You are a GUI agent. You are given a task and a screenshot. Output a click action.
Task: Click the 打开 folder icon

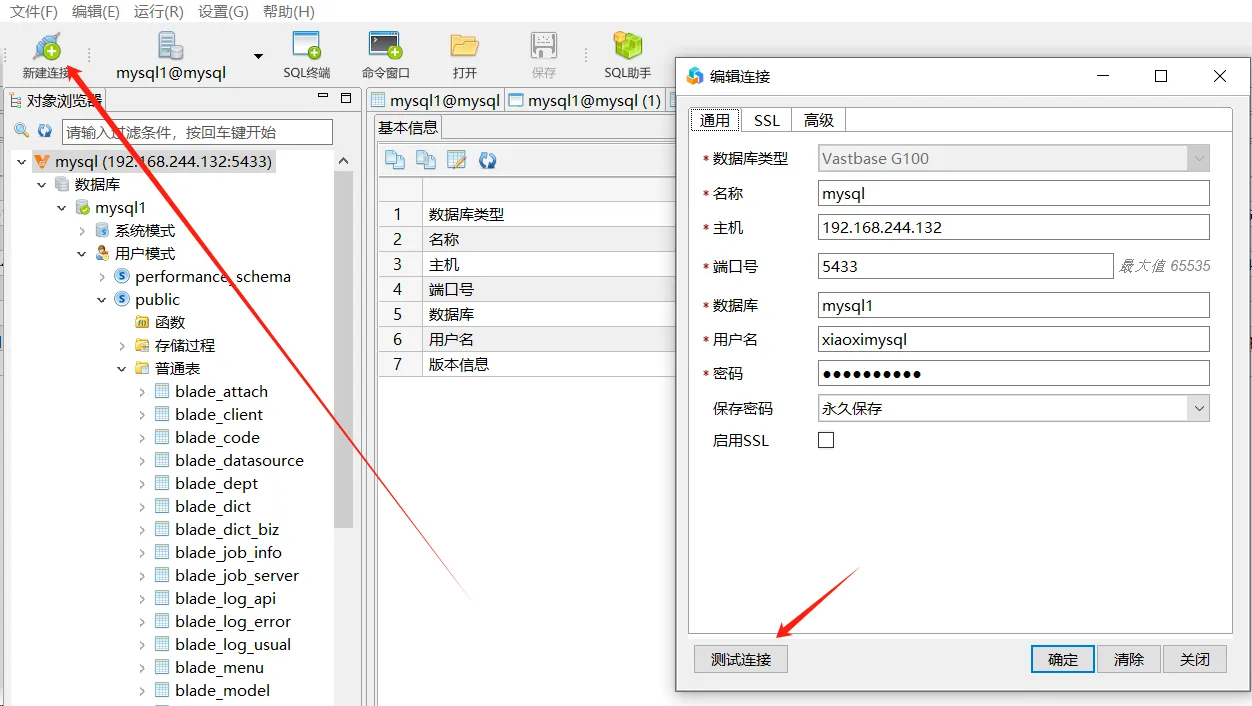(464, 48)
